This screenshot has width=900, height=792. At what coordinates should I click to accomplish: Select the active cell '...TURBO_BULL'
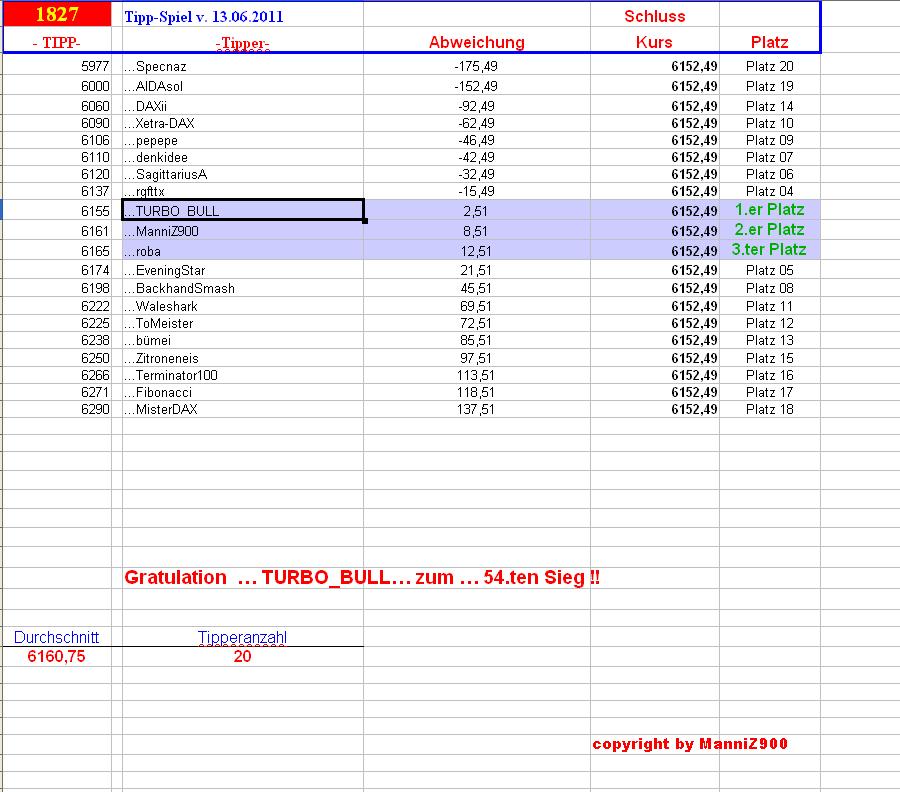(x=243, y=210)
